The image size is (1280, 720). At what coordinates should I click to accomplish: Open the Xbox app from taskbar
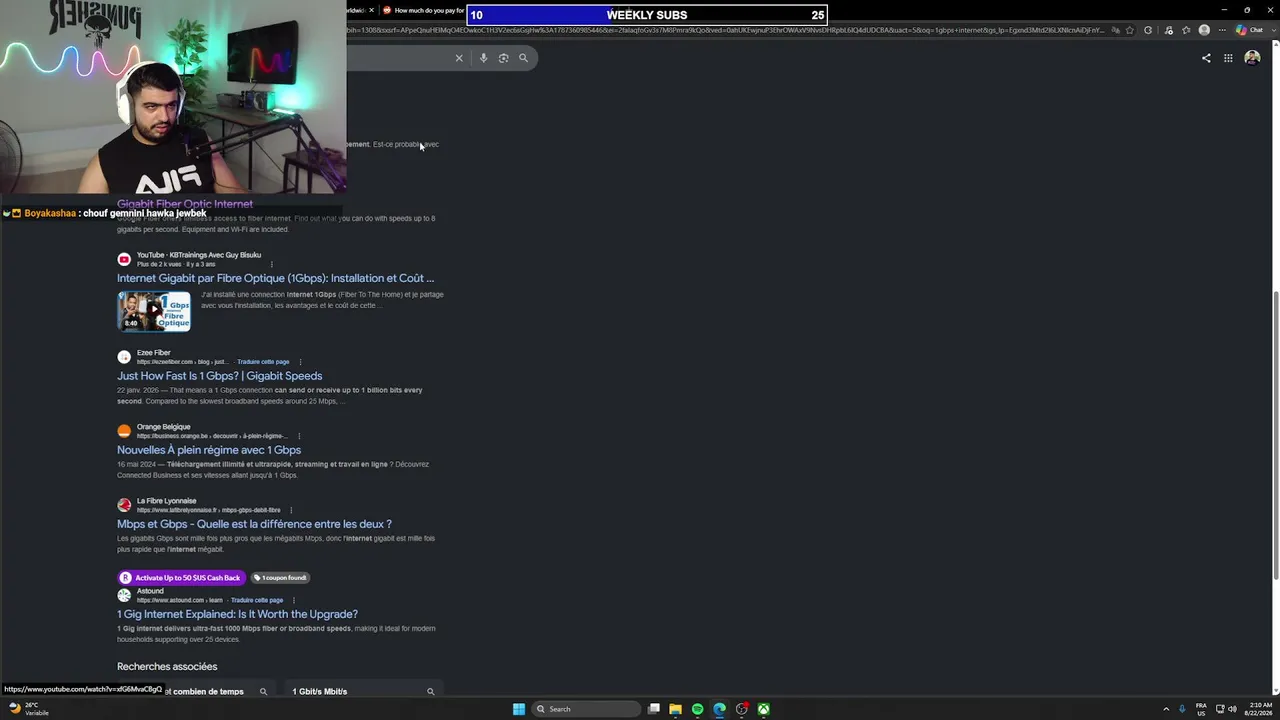click(x=763, y=709)
